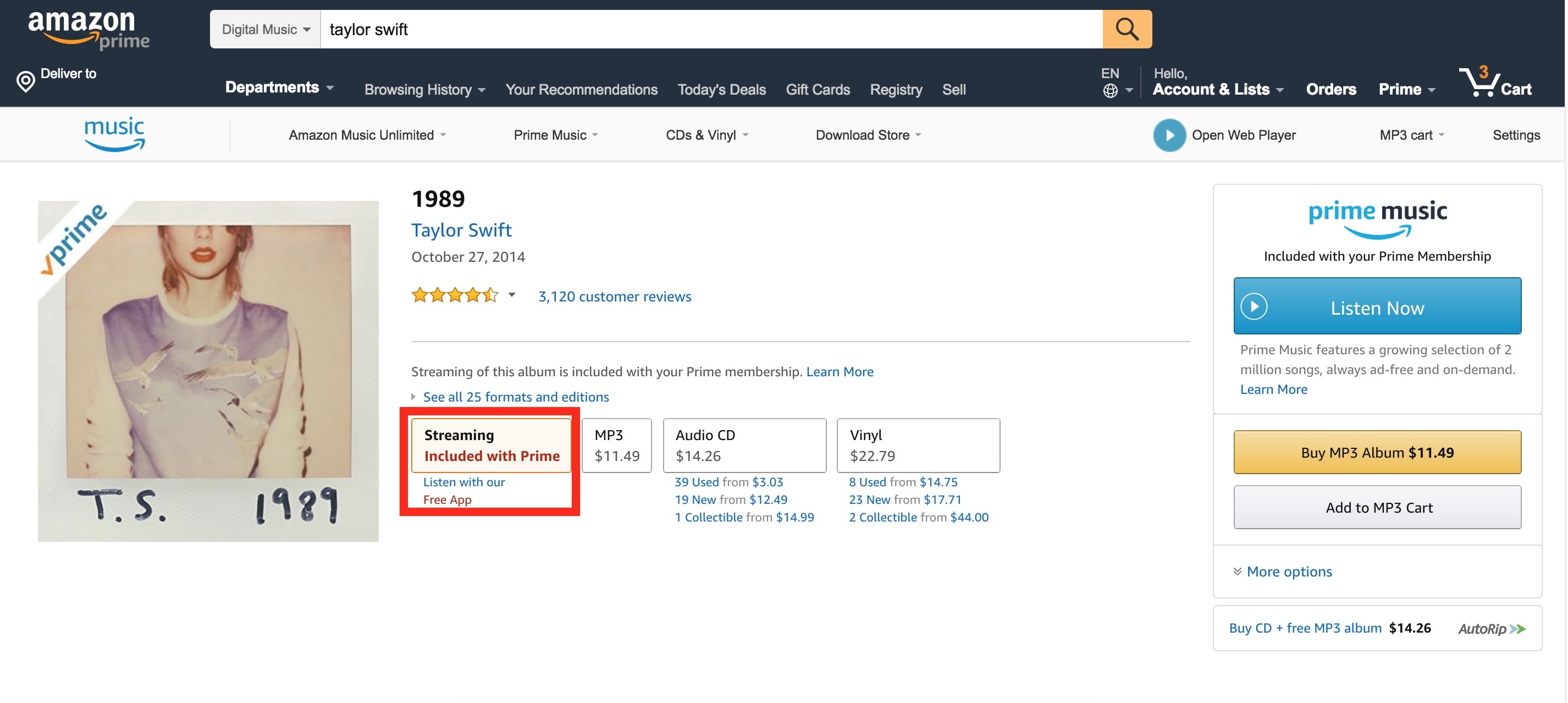Expand the Browsing History dropdown
The image size is (1568, 703).
click(x=425, y=90)
